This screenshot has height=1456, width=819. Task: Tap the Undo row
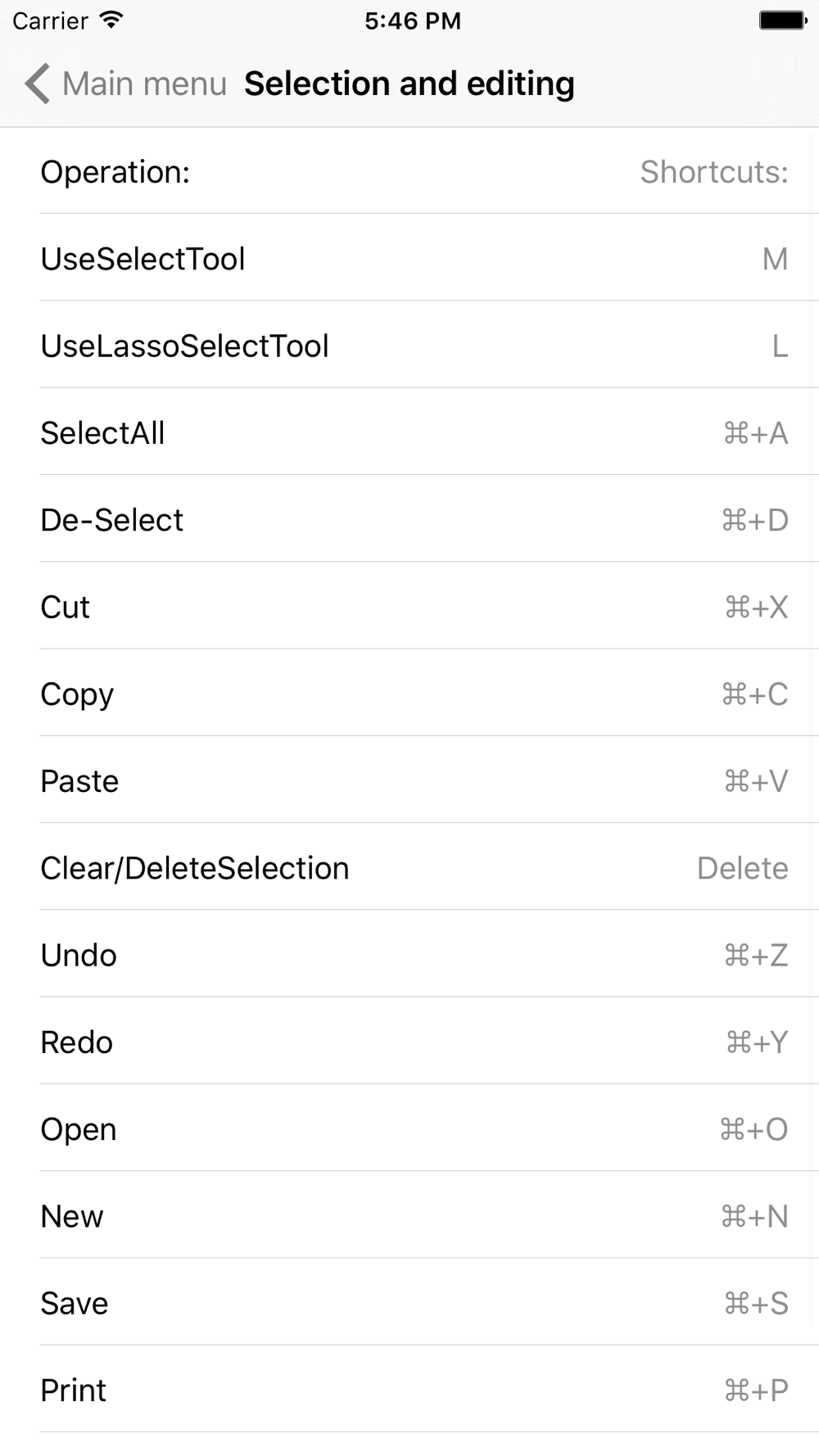click(409, 954)
